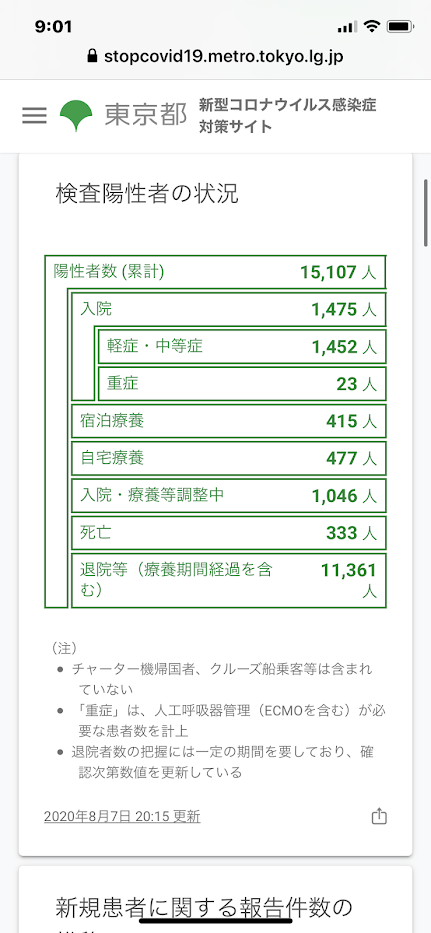Tap the 軽症・中等症 1,452人 cell
The height and width of the screenshot is (933, 431).
pos(242,346)
